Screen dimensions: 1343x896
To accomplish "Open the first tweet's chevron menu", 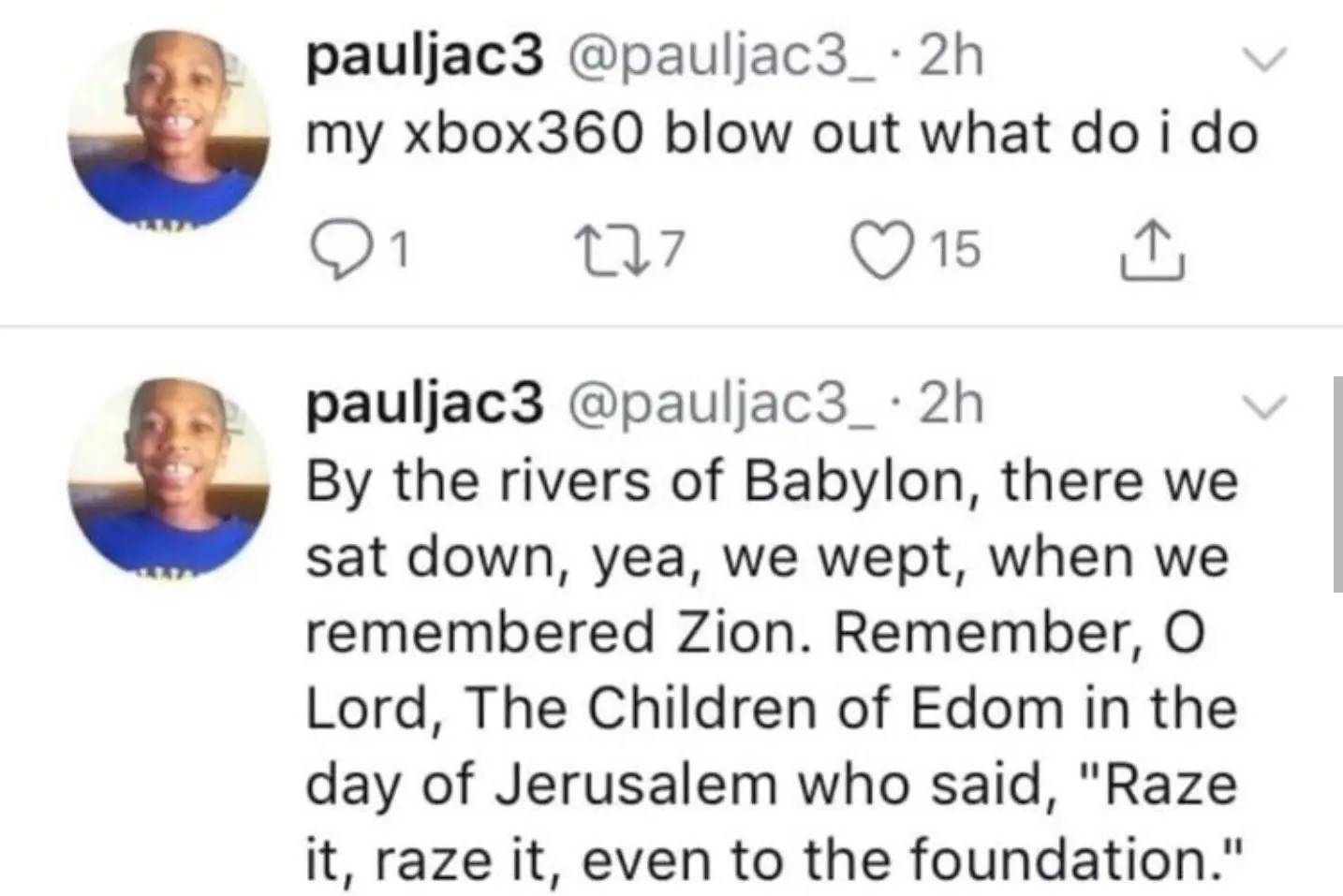I will coord(1263,60).
